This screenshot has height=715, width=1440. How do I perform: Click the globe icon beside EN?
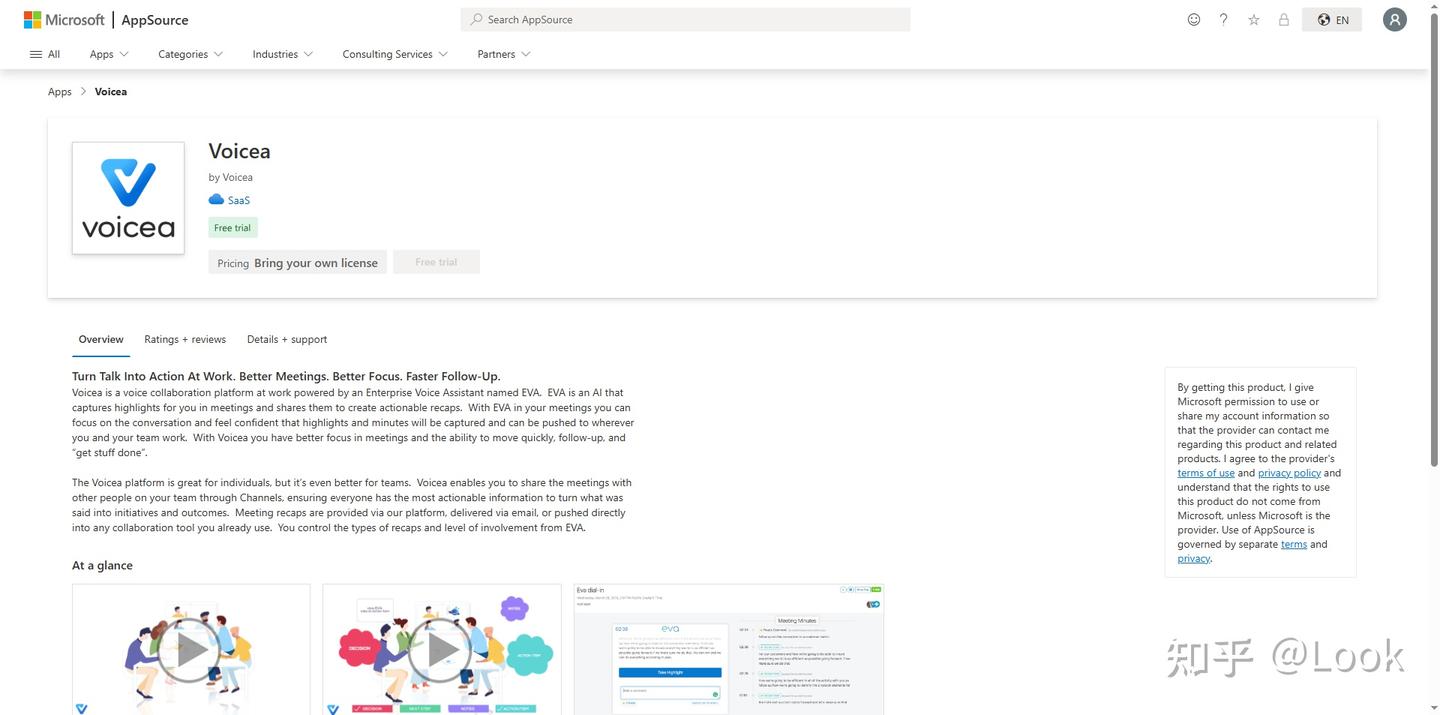[1323, 19]
